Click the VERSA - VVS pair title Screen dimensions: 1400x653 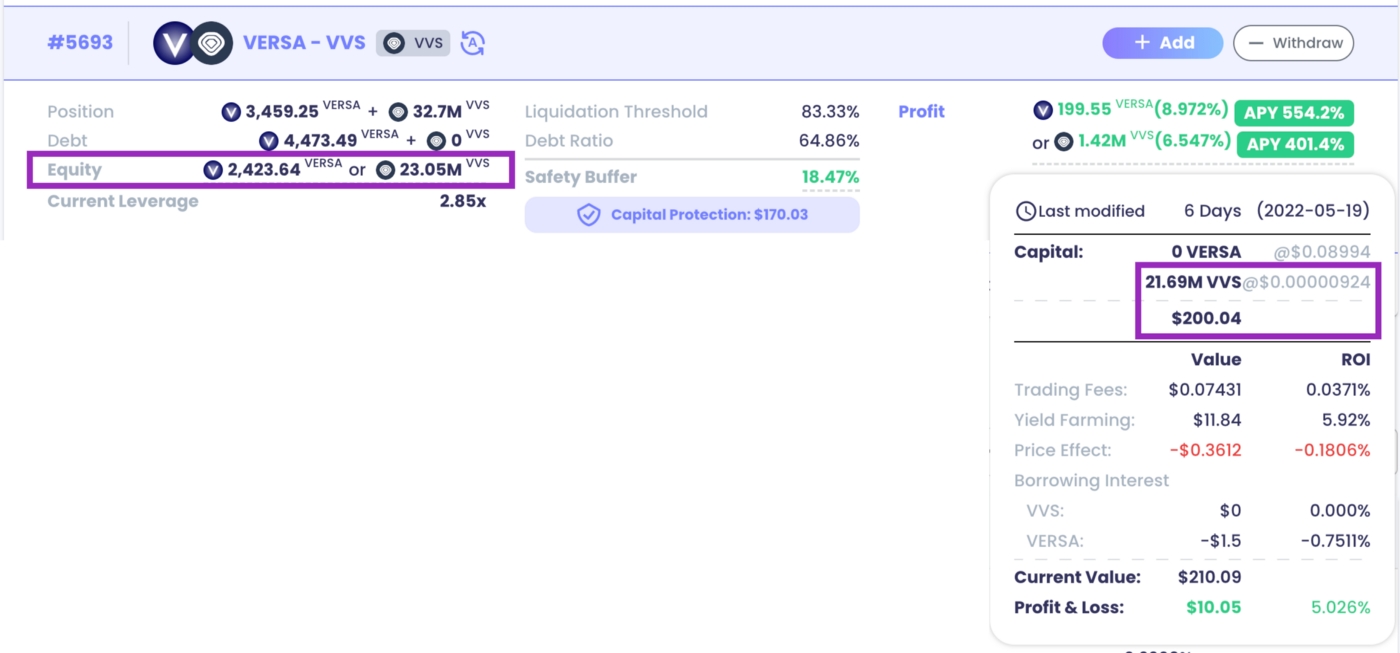[304, 43]
